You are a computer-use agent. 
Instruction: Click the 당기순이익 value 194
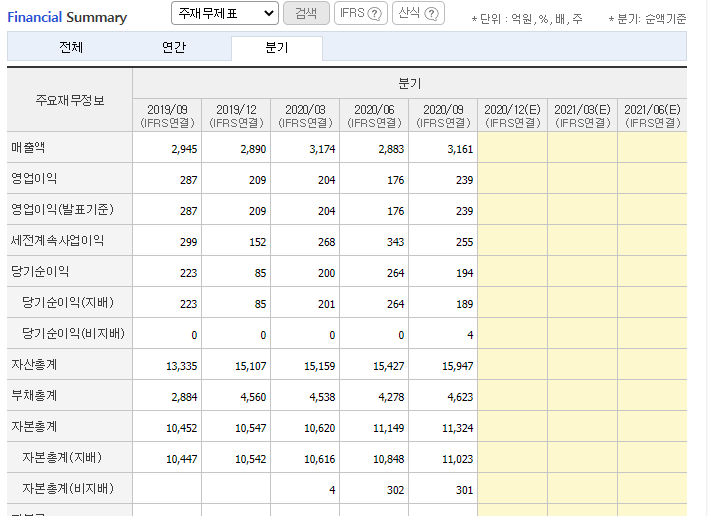[464, 273]
